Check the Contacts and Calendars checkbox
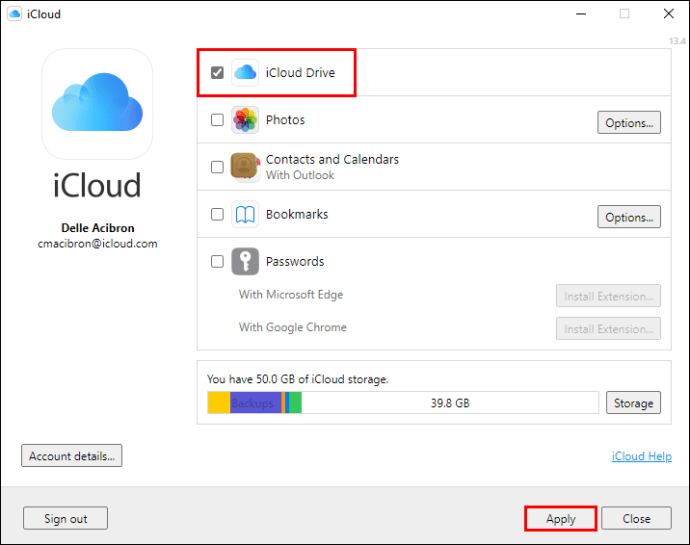The image size is (690, 545). coord(217,167)
